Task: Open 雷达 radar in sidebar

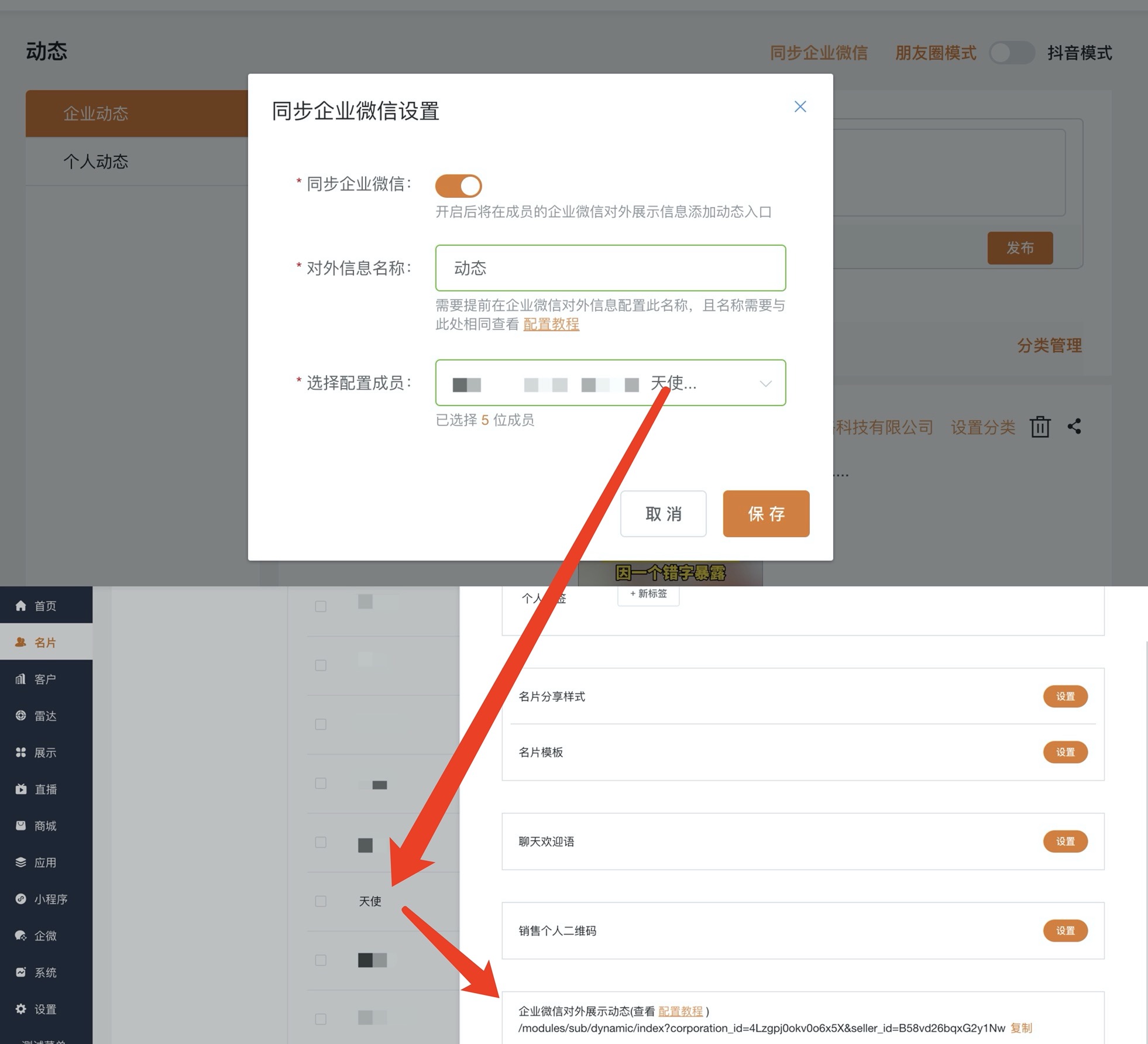Action: 45,716
